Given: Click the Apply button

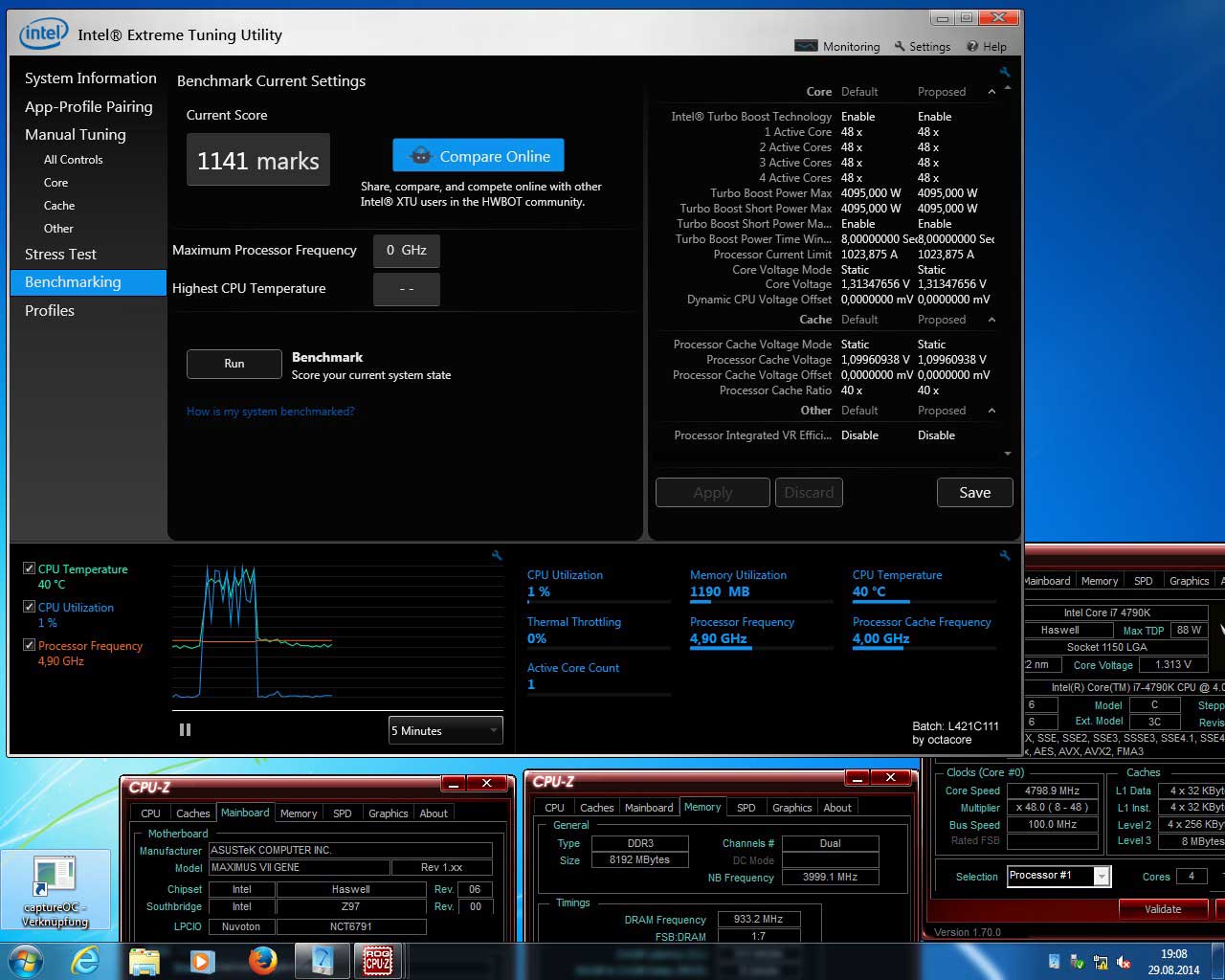Looking at the screenshot, I should point(713,492).
